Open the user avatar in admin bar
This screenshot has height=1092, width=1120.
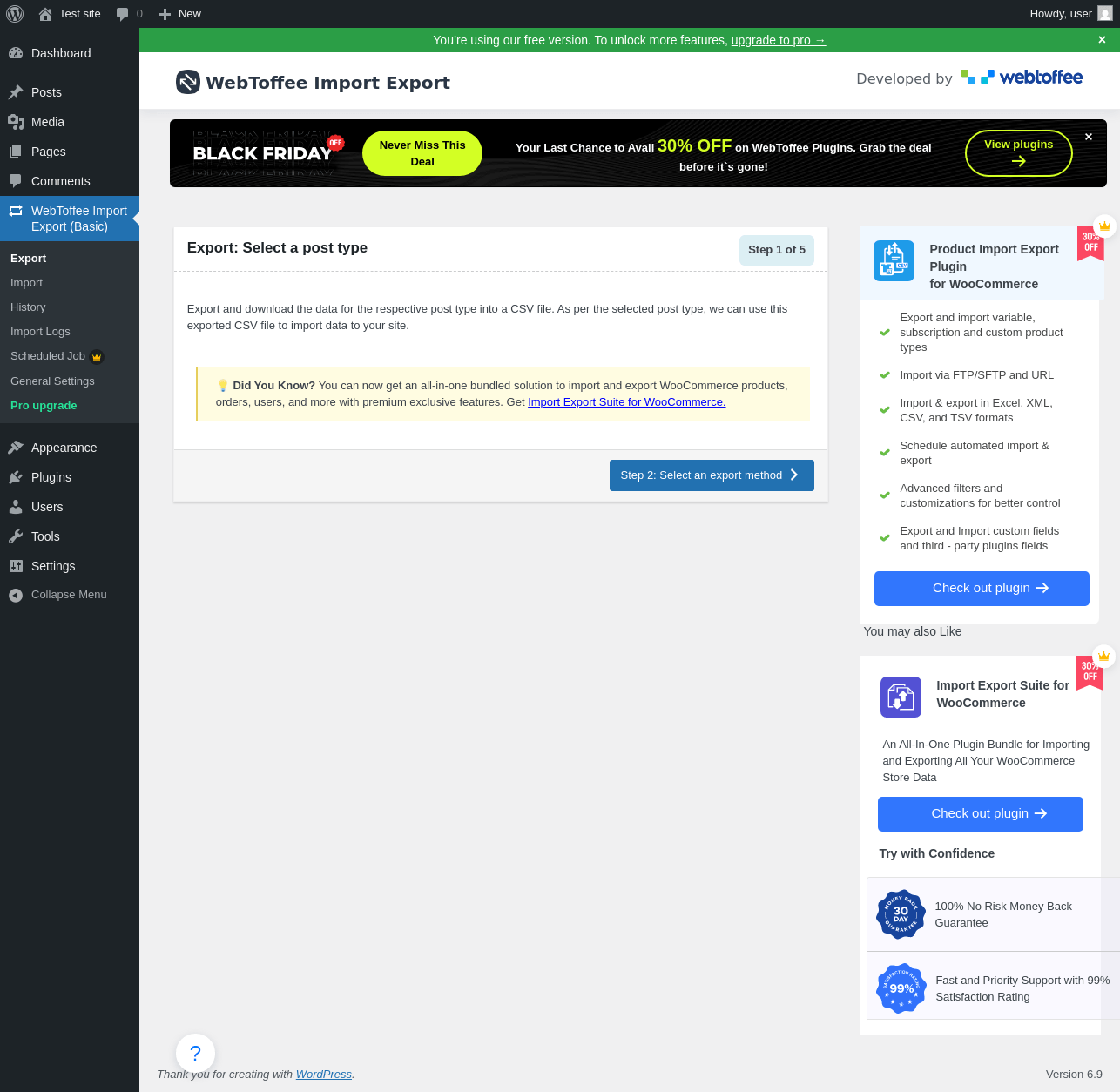click(x=1105, y=14)
